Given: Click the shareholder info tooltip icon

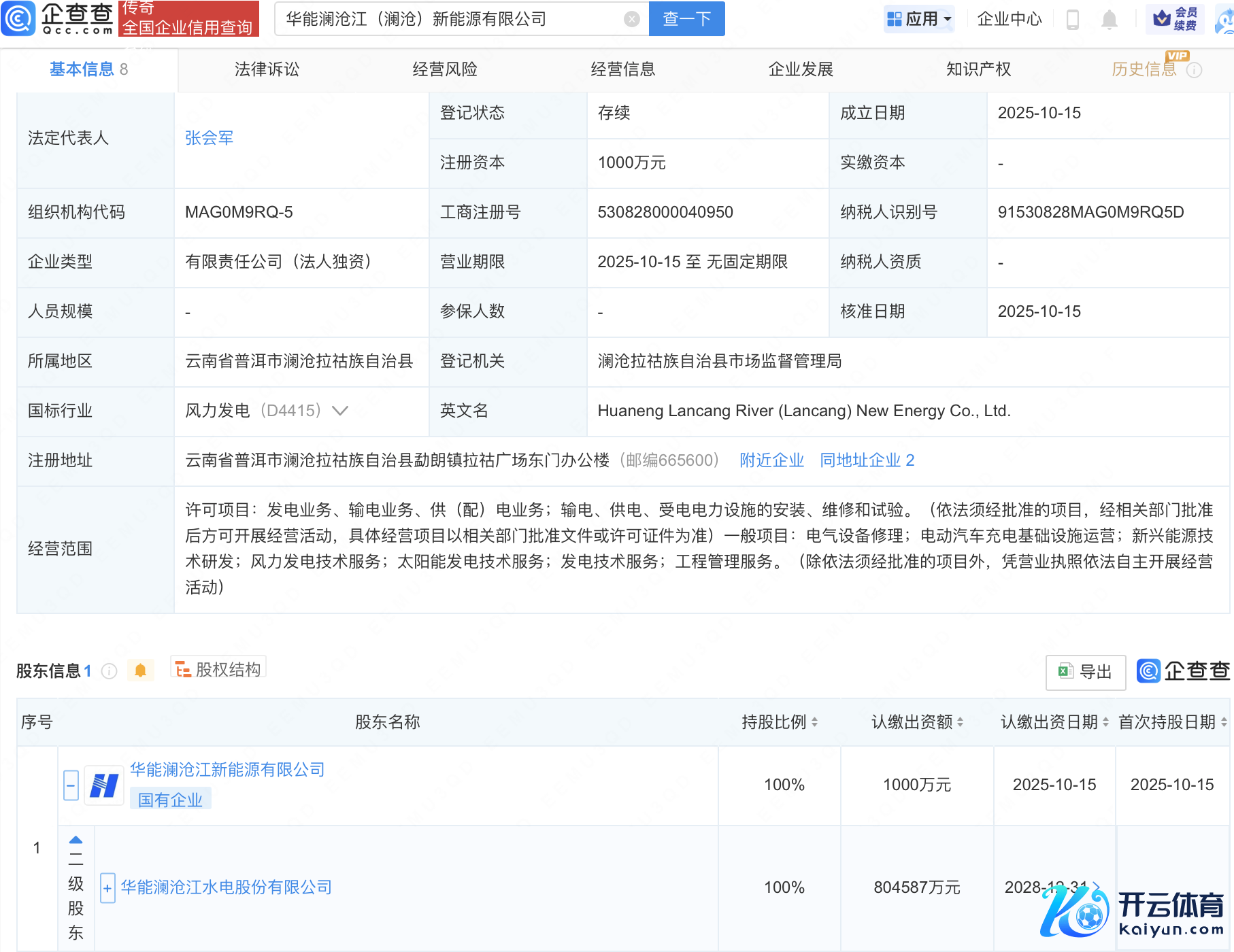Looking at the screenshot, I should pyautogui.click(x=109, y=672).
